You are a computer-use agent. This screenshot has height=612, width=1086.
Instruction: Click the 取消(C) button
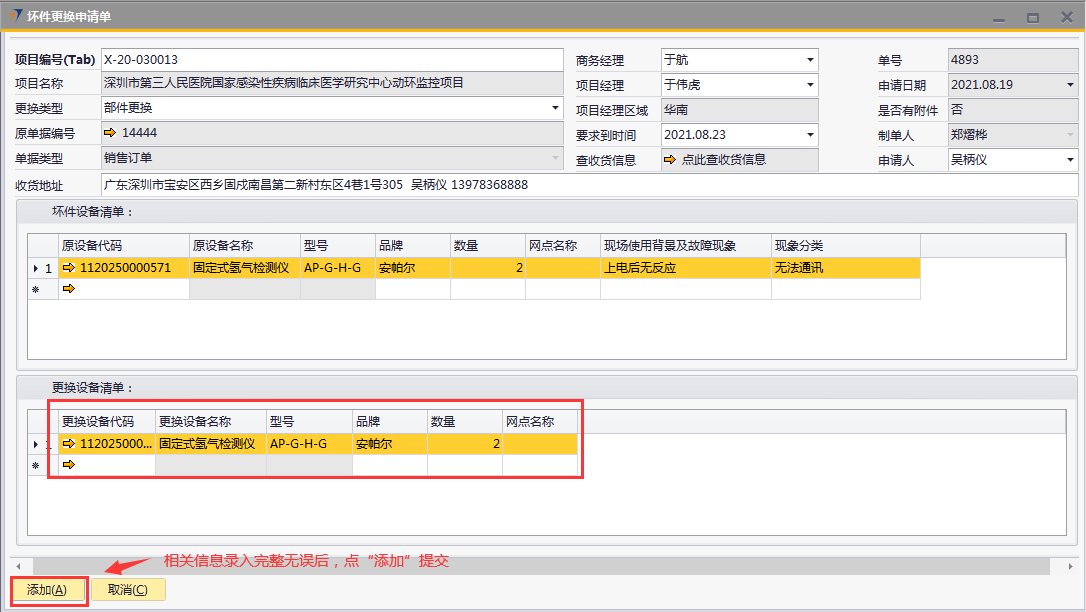(x=128, y=590)
